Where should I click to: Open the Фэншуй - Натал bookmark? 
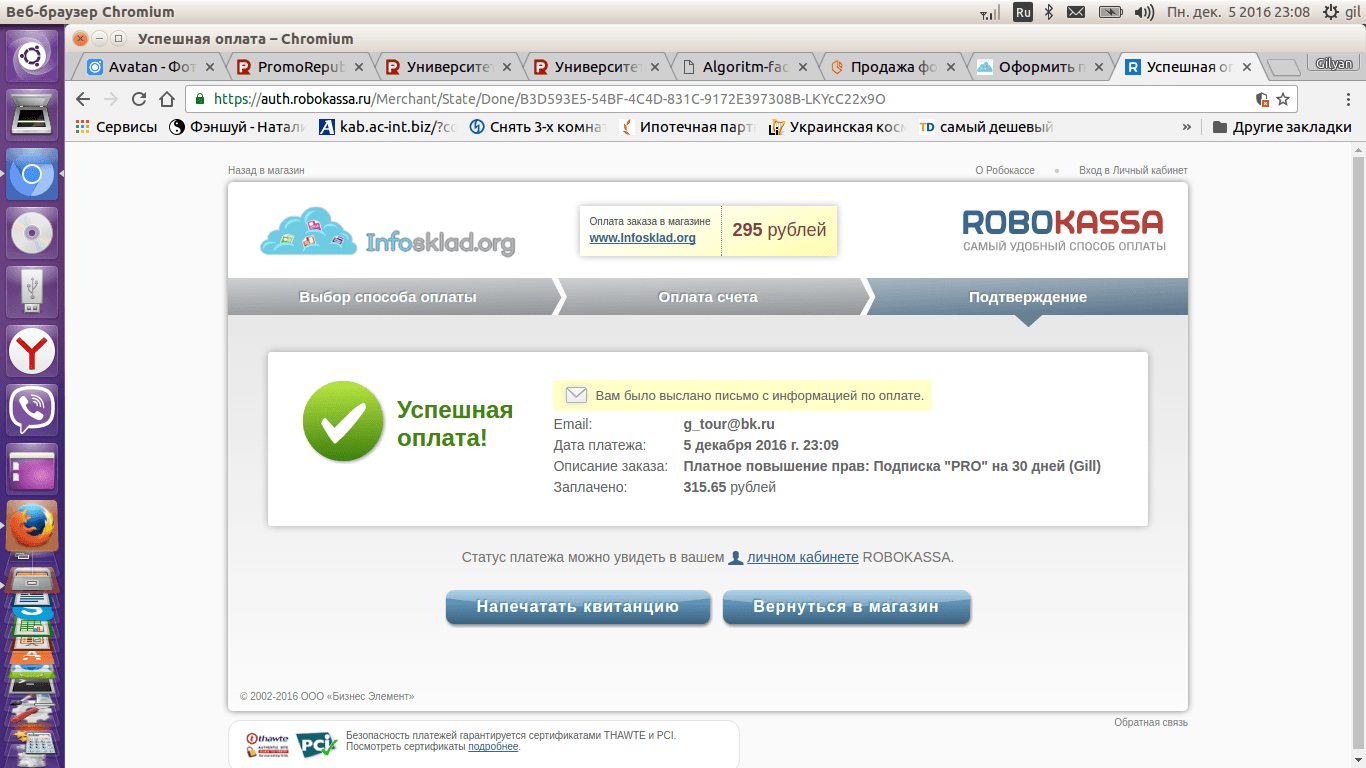pyautogui.click(x=238, y=127)
